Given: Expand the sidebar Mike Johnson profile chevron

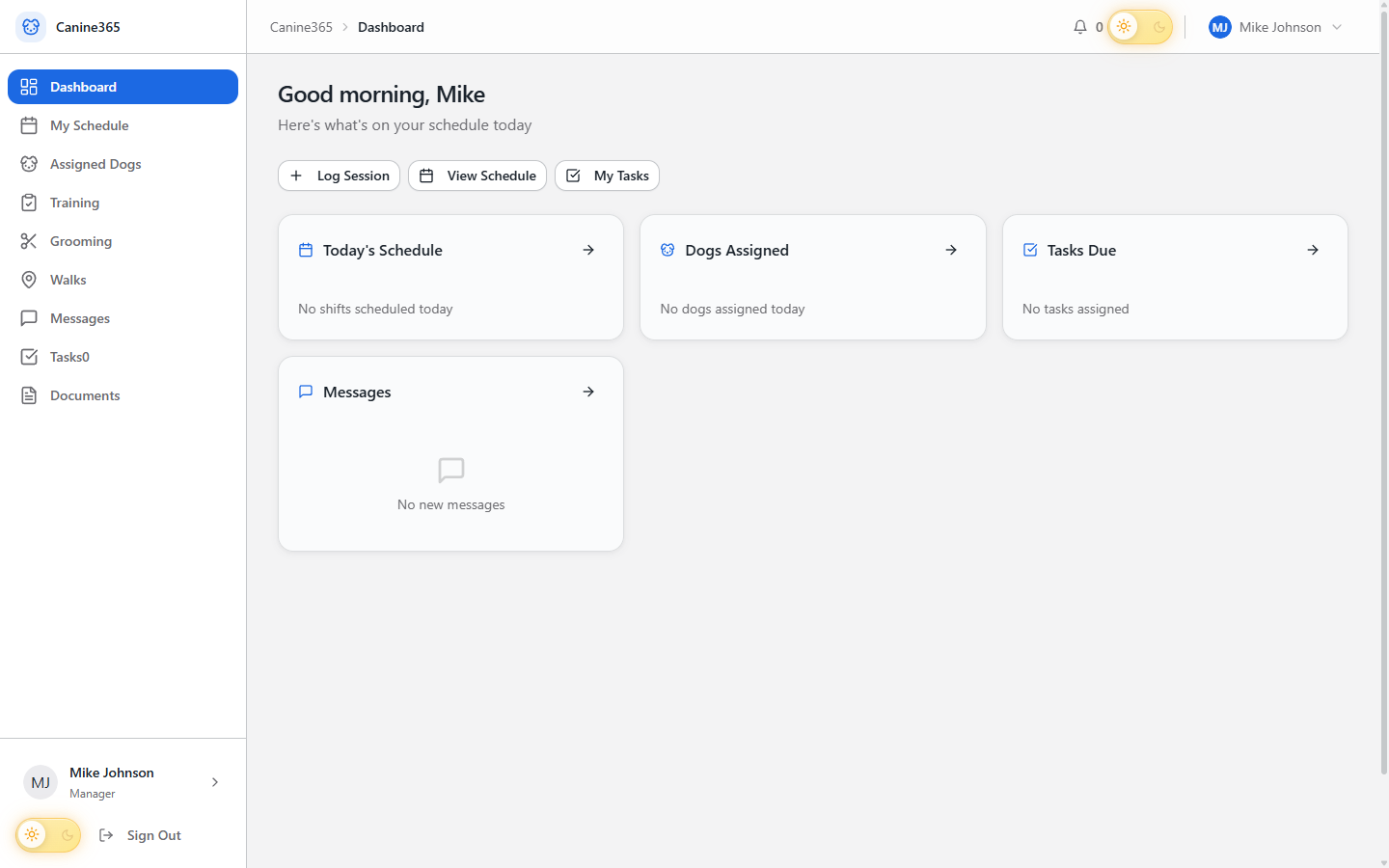Looking at the screenshot, I should pos(215,782).
